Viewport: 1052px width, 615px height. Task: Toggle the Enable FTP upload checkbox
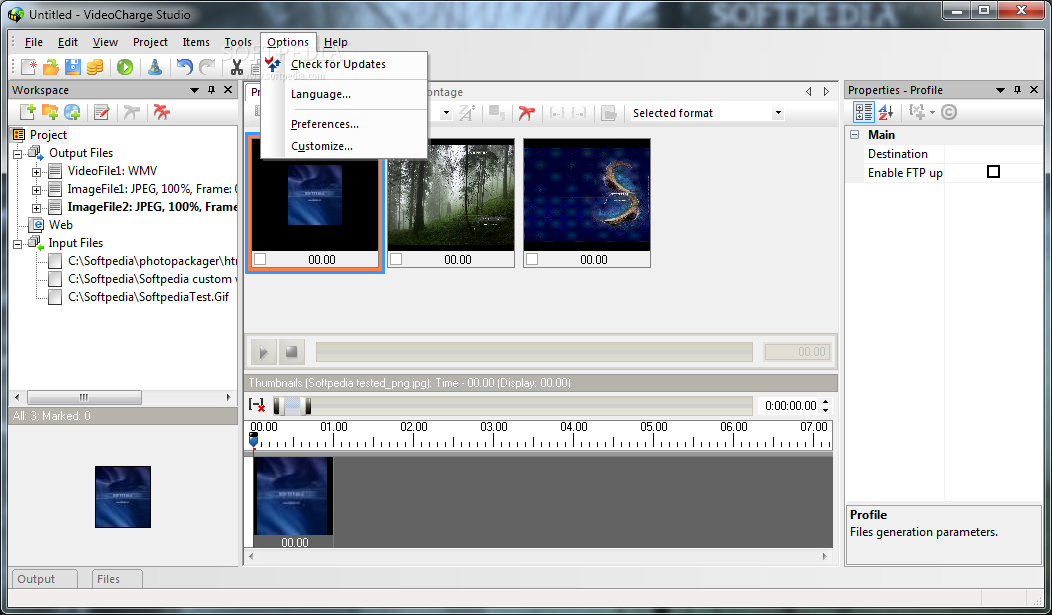click(994, 172)
